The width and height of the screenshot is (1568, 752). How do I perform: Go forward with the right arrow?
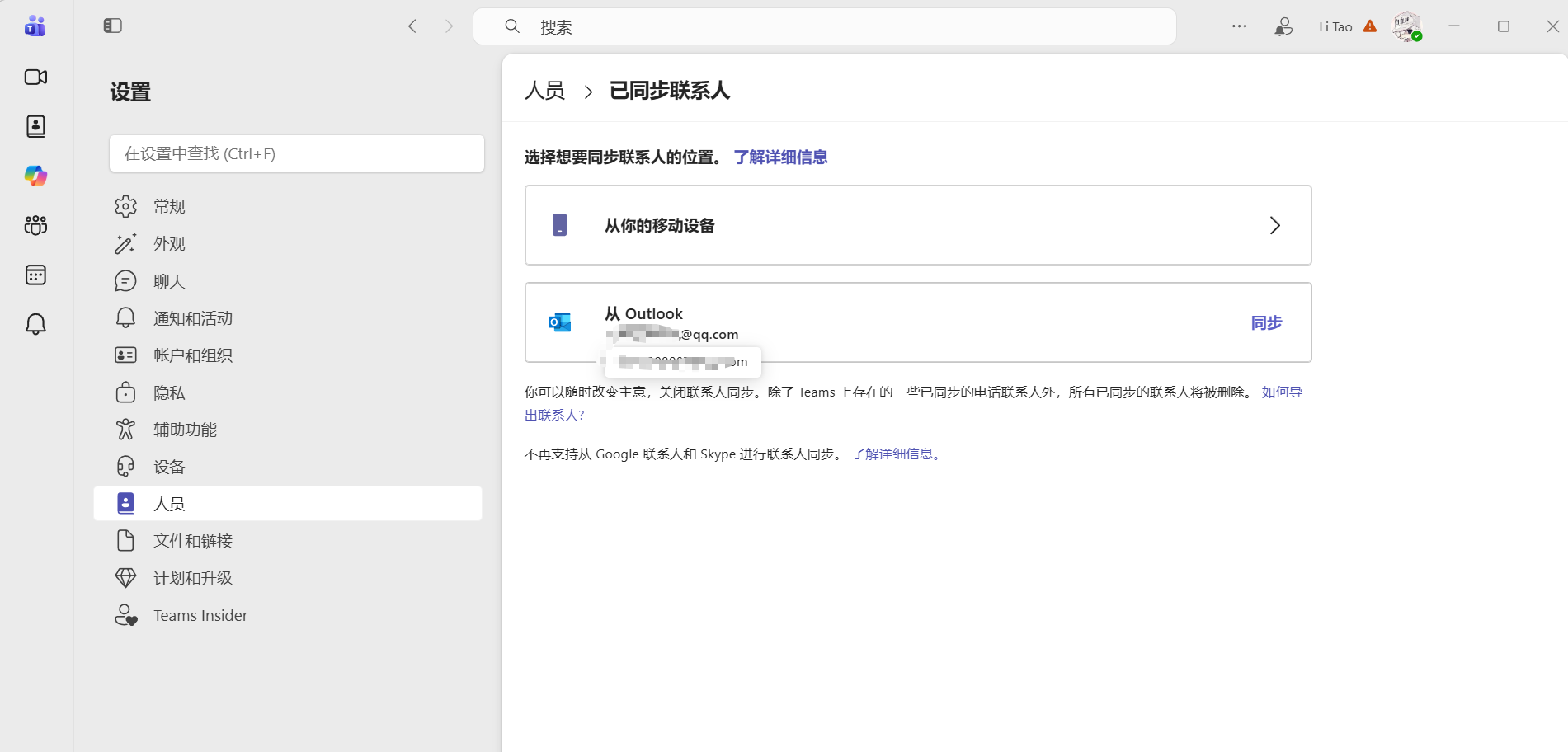[x=449, y=26]
